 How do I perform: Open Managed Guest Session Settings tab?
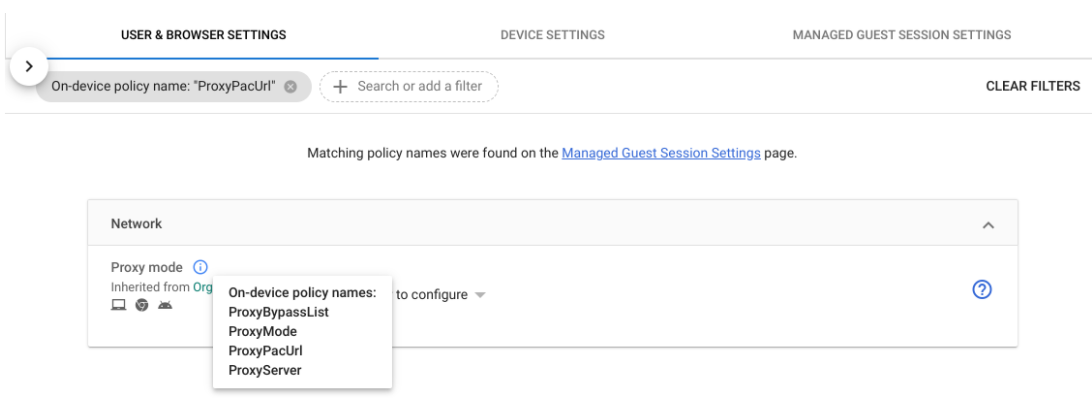coord(901,35)
